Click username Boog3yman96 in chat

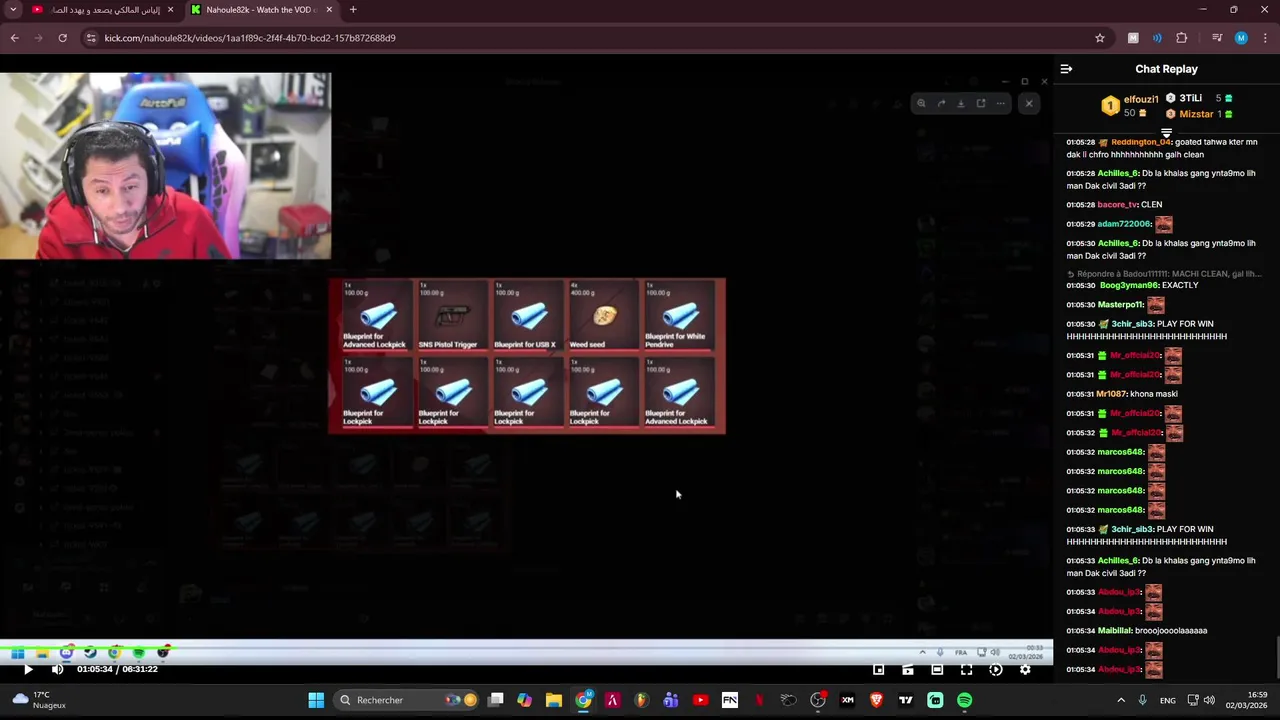click(1129, 286)
